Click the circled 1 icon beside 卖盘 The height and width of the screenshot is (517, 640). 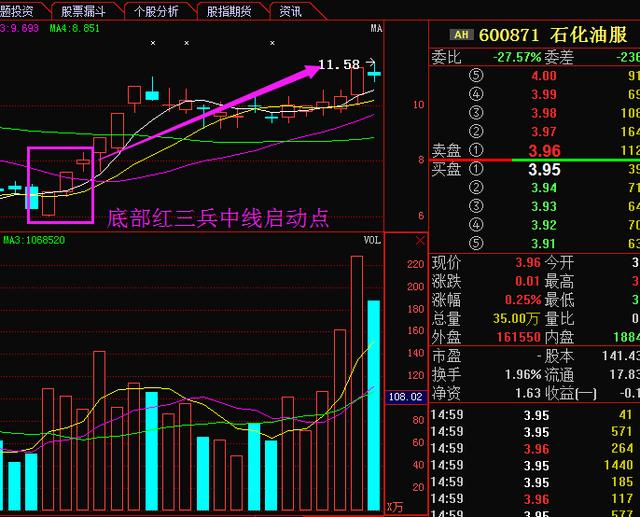click(476, 150)
